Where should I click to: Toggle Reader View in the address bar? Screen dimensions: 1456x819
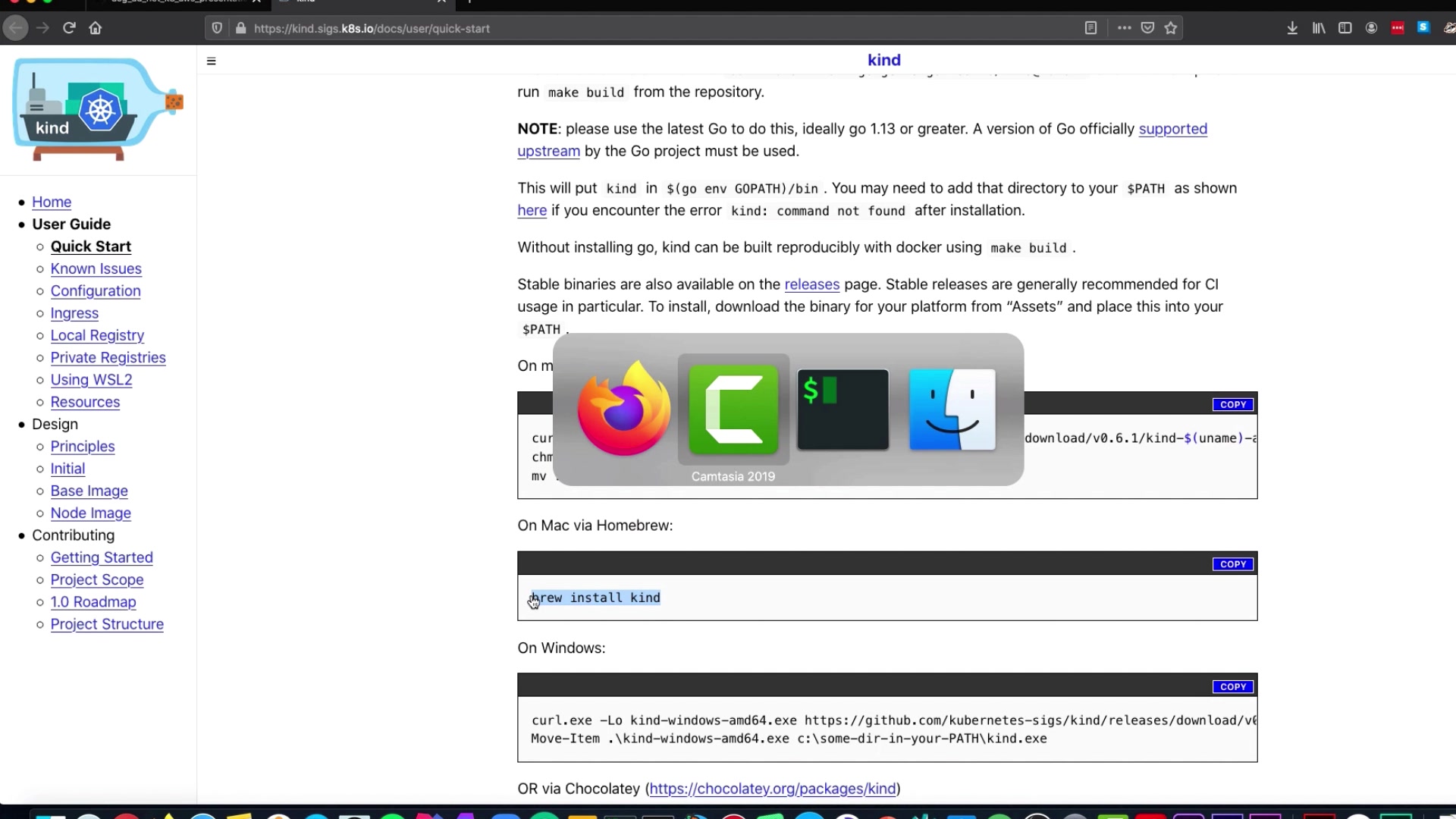[1090, 28]
